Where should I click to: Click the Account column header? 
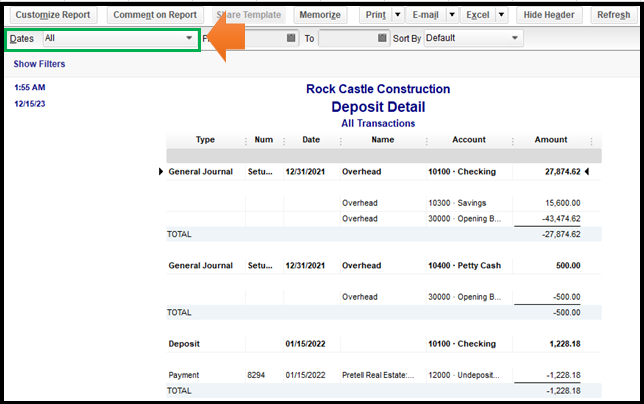point(469,140)
